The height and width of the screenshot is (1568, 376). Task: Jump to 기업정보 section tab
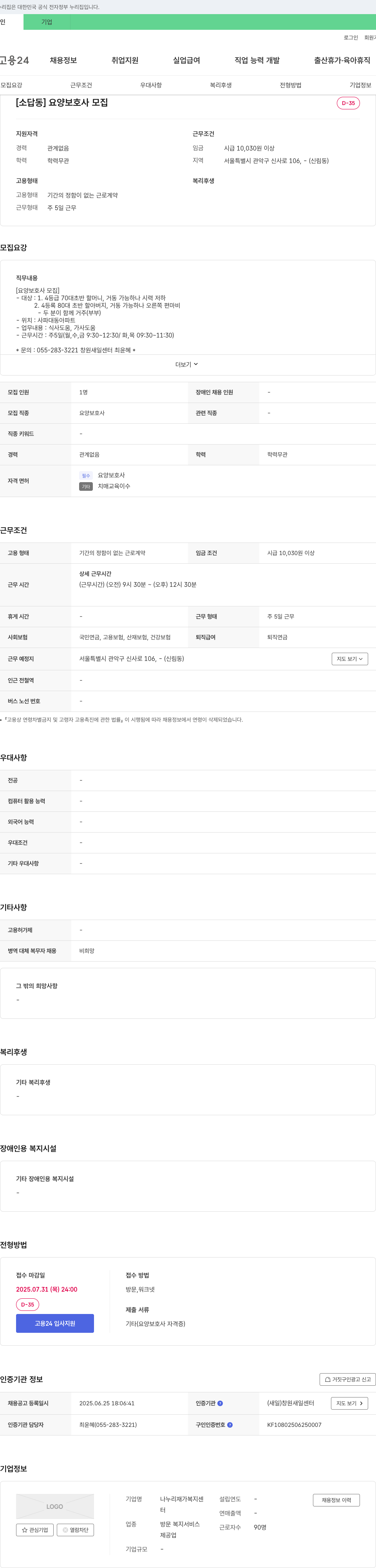click(360, 85)
